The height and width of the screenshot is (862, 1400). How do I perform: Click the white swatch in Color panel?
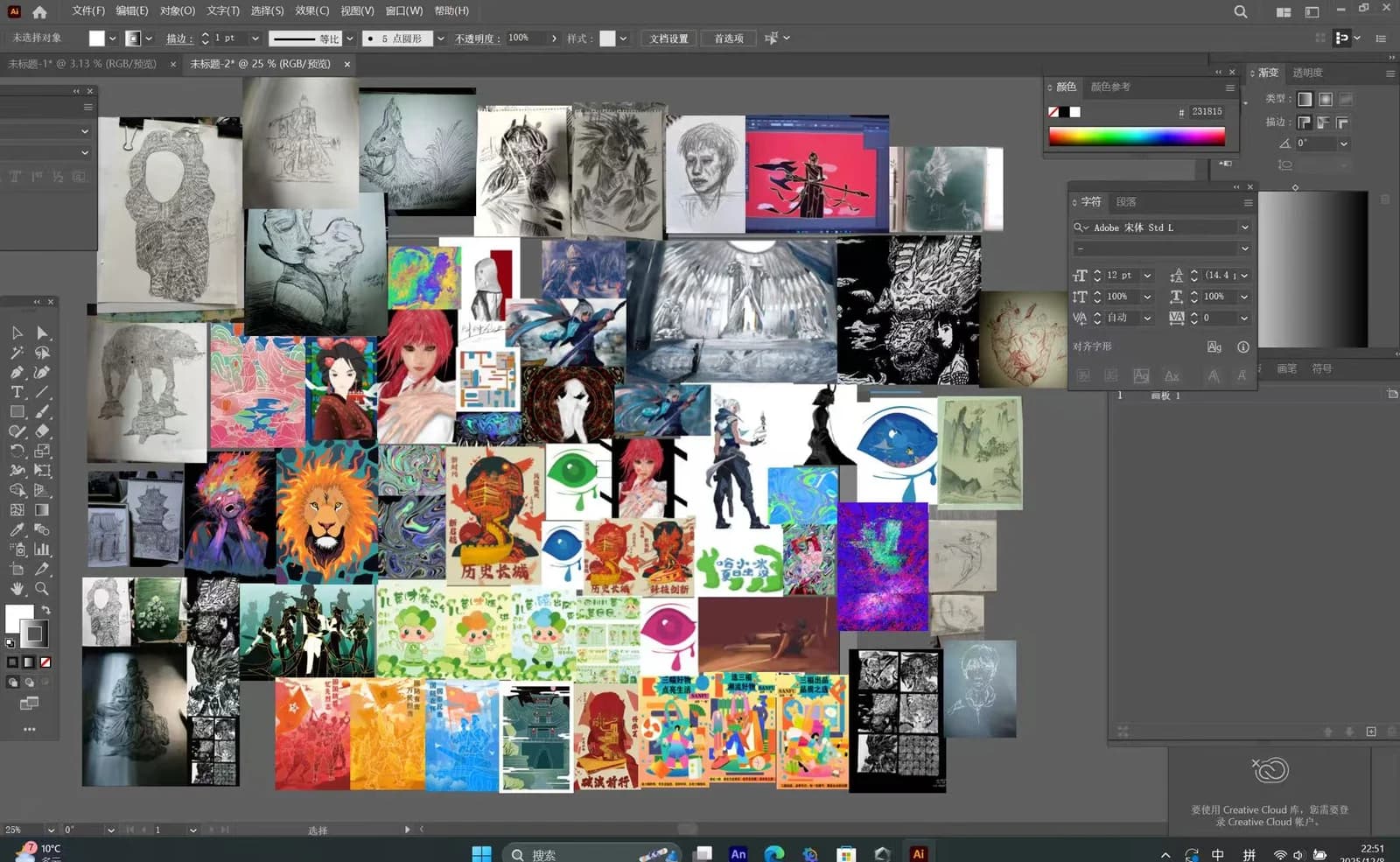coord(1075,112)
